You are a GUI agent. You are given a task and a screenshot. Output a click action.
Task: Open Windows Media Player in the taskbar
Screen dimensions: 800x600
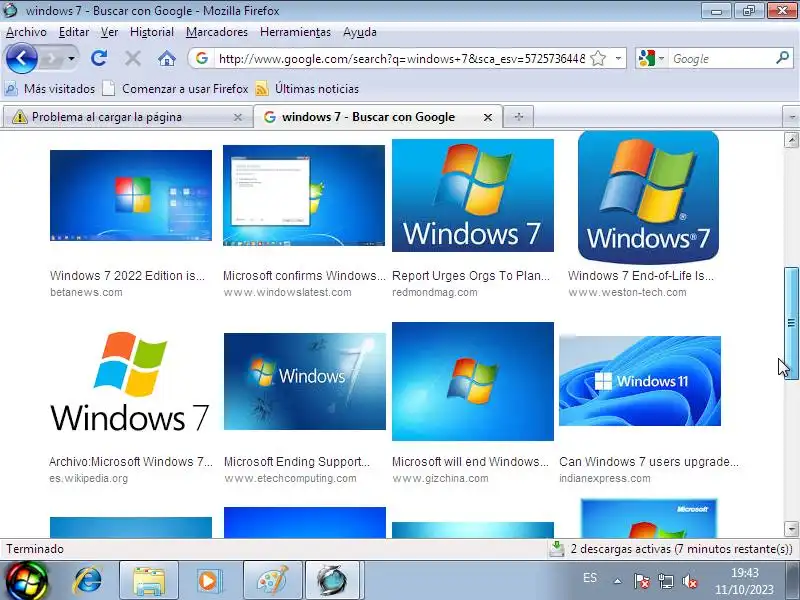click(209, 581)
